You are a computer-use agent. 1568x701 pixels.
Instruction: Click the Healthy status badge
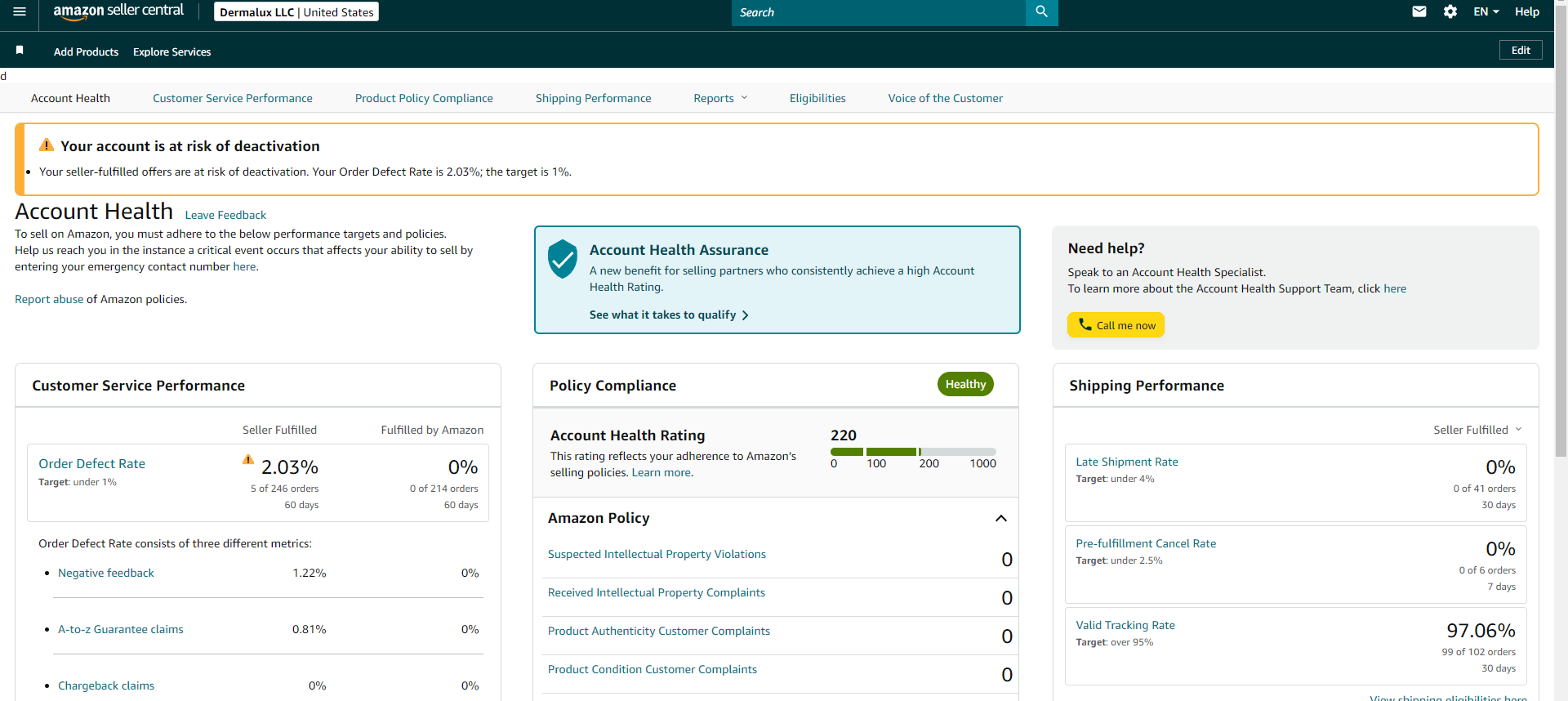[x=965, y=384]
